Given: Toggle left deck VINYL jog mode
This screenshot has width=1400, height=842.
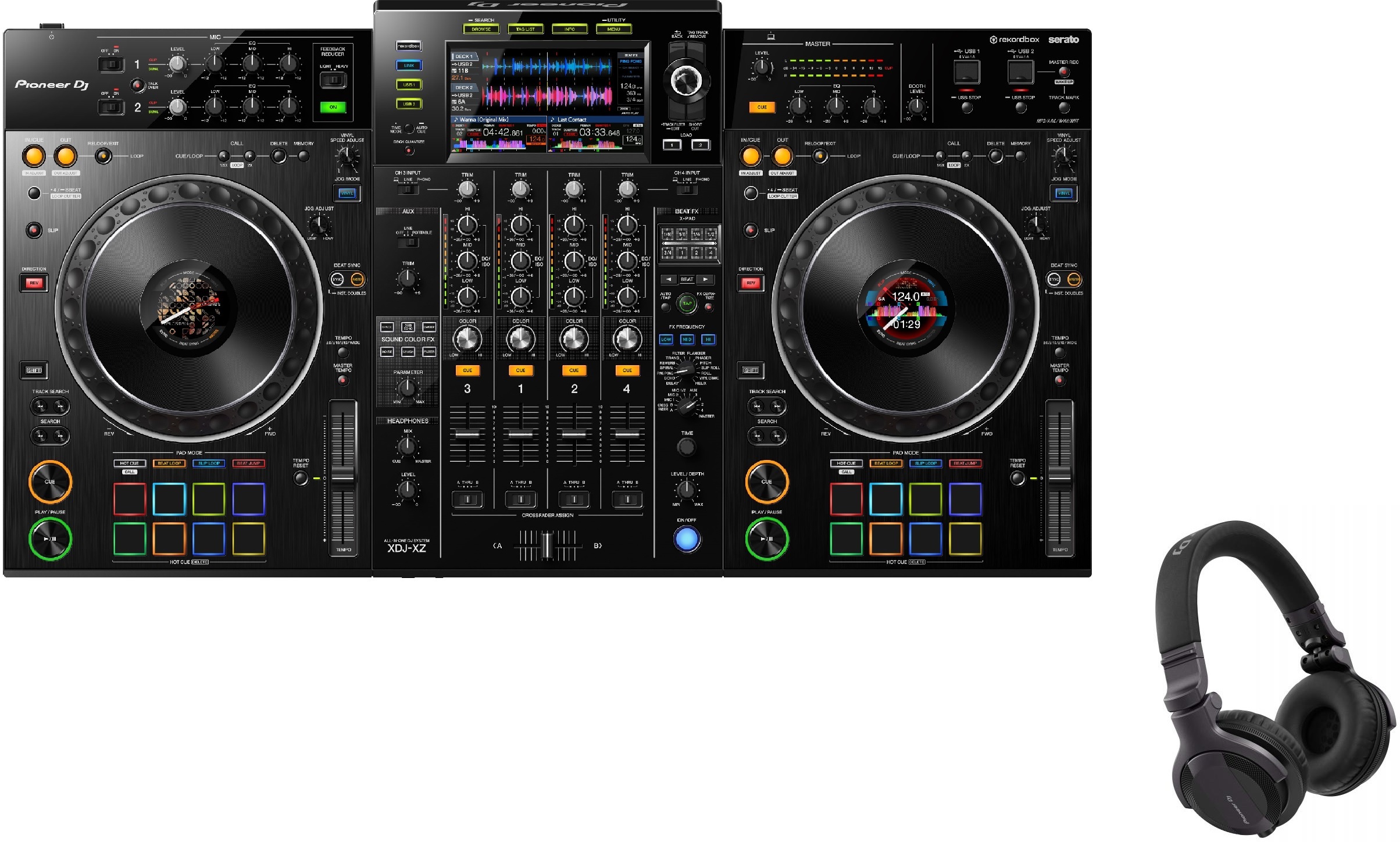Looking at the screenshot, I should coord(347,193).
